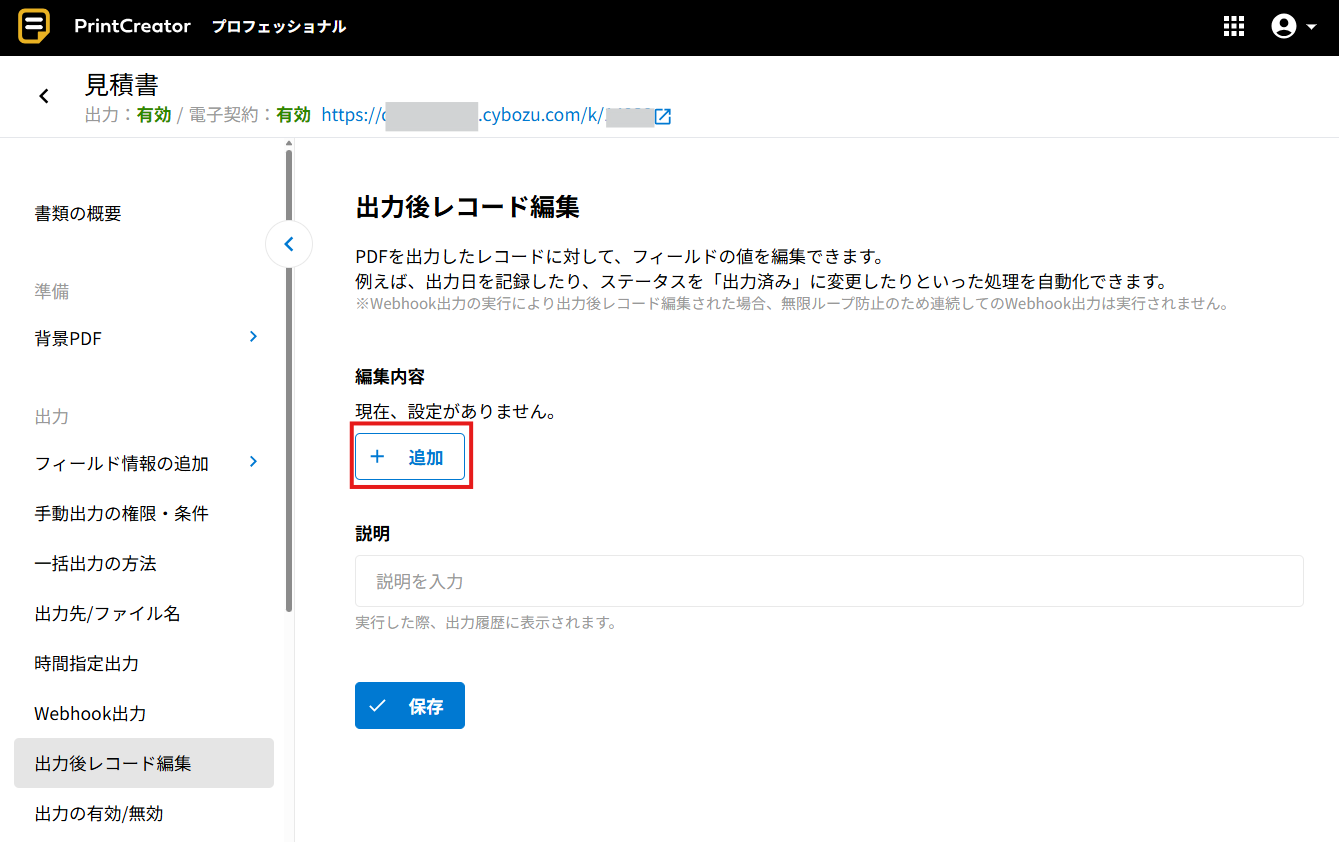Select Webhook出力 menu item
This screenshot has width=1339, height=842.
pos(90,714)
